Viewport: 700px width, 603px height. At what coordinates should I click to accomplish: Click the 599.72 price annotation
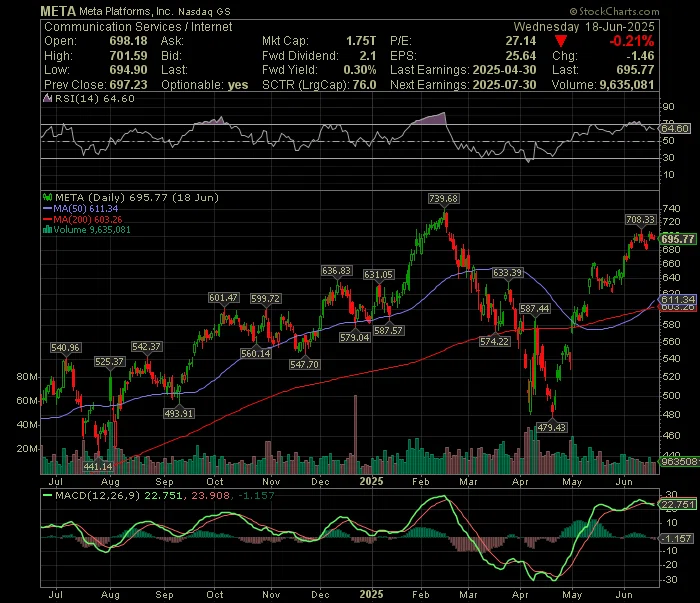click(266, 299)
